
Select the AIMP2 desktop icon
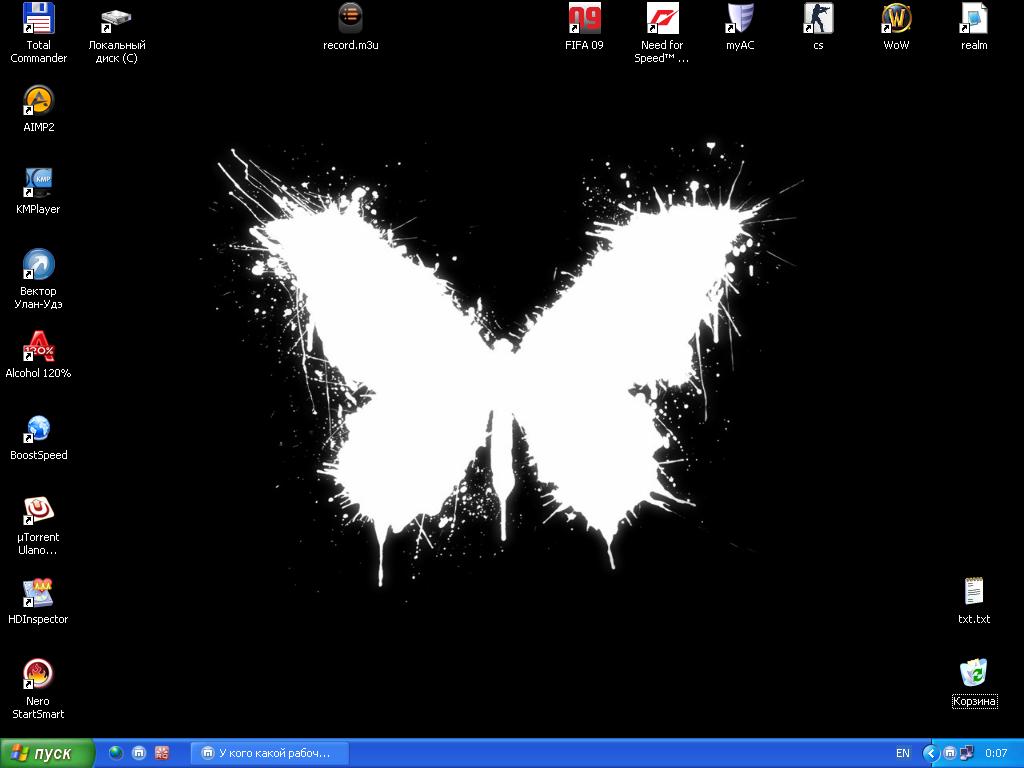[38, 101]
